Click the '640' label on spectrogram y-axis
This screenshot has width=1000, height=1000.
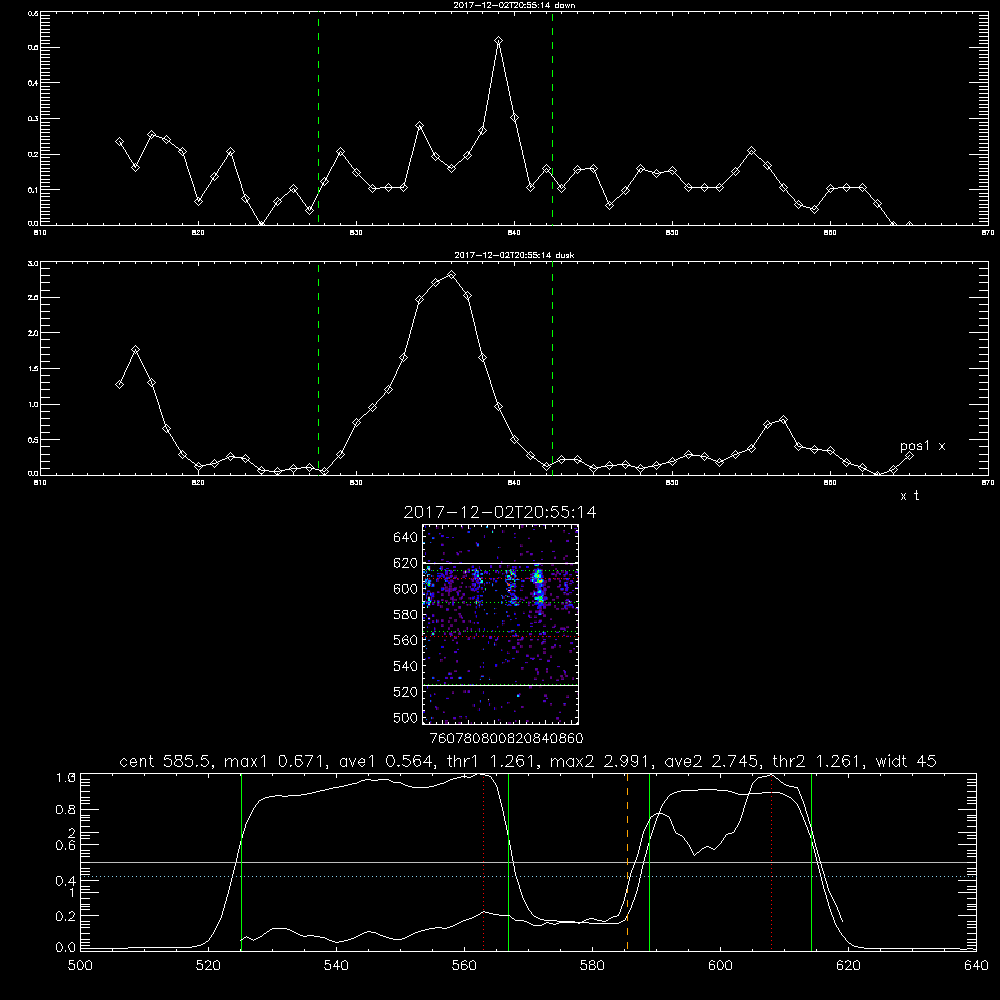(x=406, y=537)
